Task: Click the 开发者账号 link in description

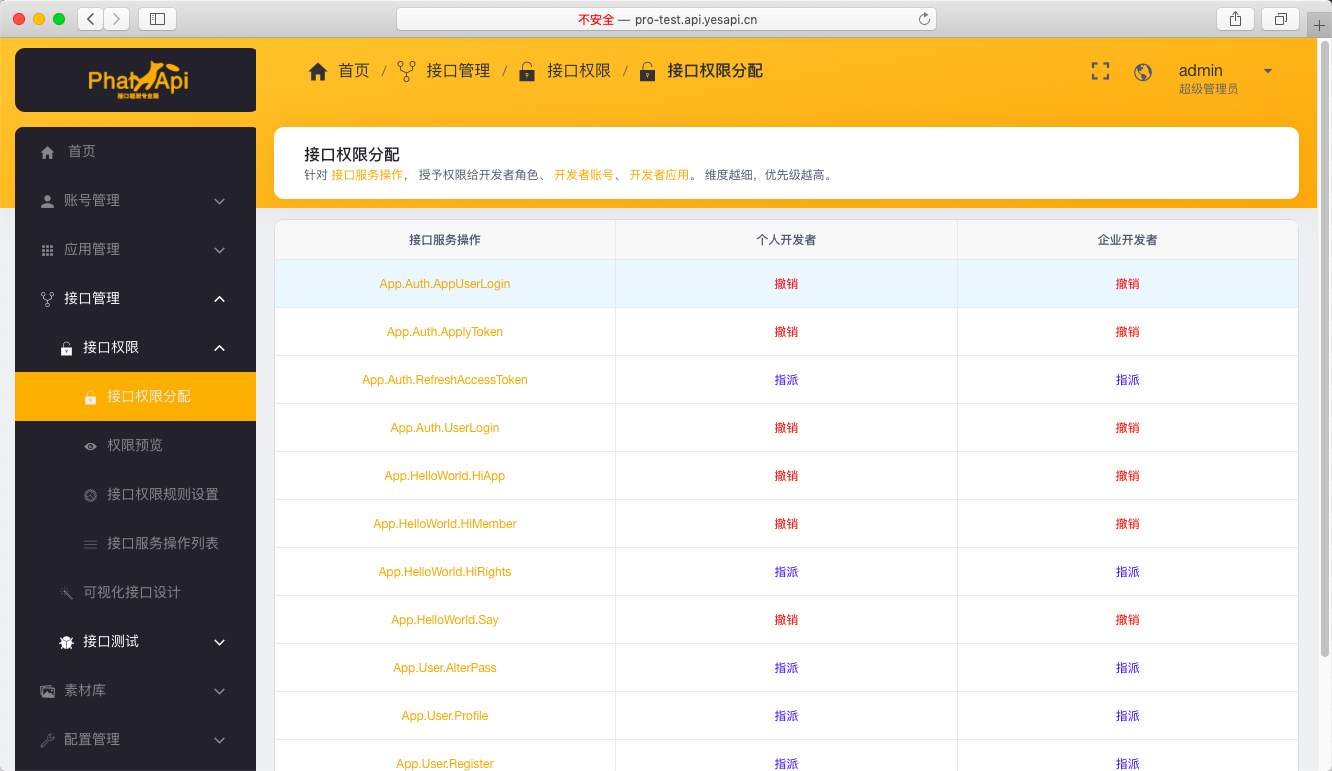Action: [x=584, y=175]
